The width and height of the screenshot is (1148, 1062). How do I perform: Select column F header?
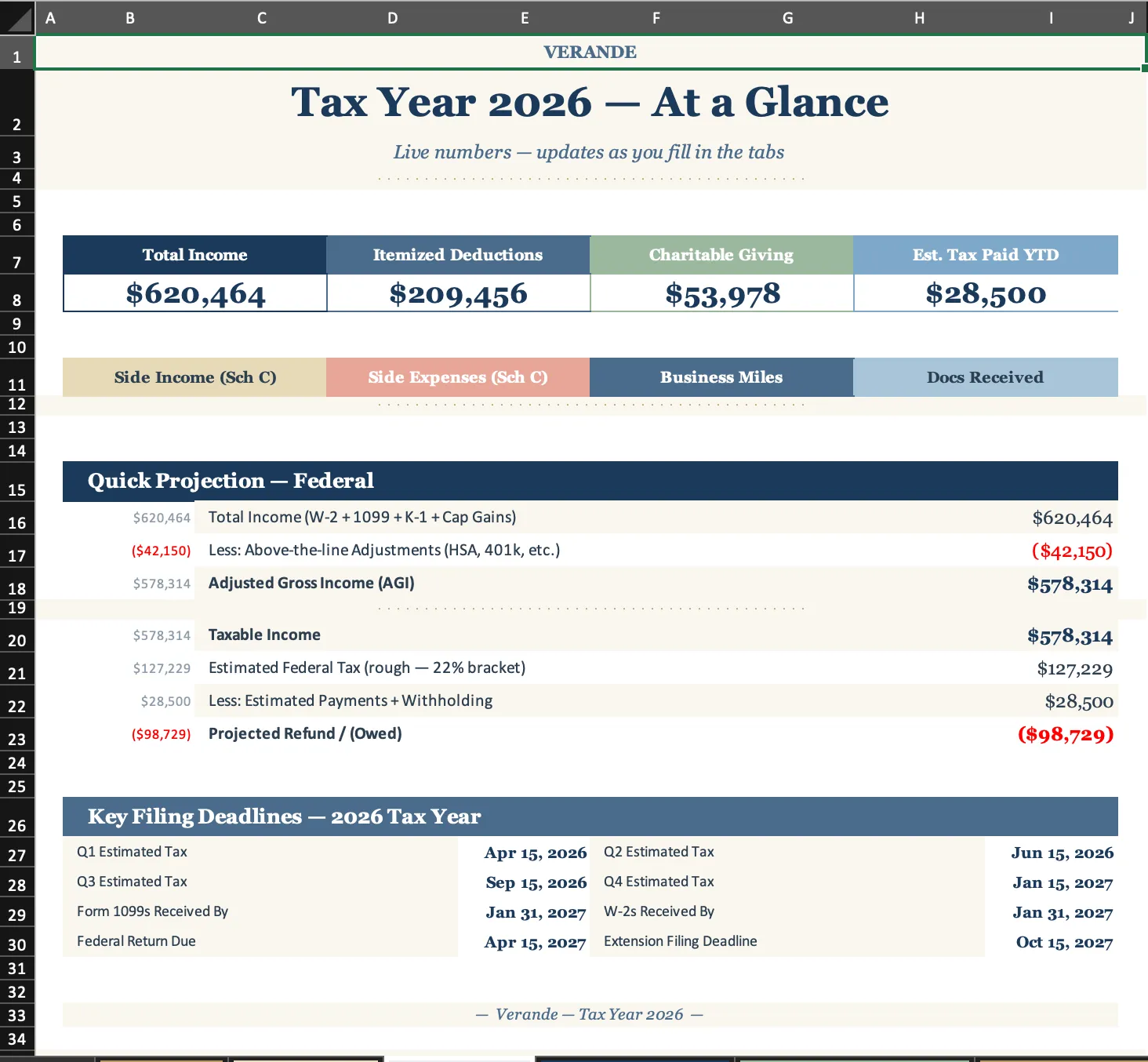(656, 18)
